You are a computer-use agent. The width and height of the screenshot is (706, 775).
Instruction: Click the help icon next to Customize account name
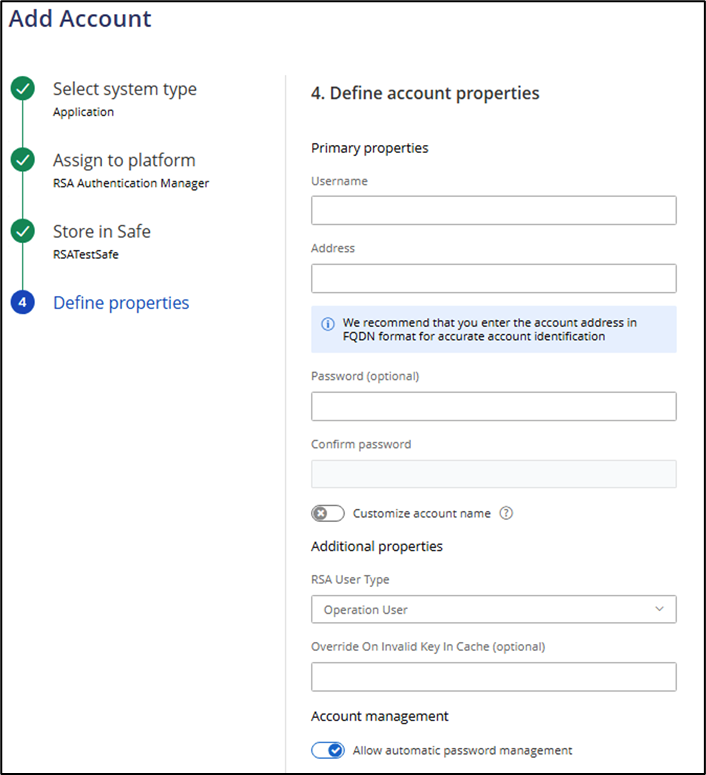tap(506, 513)
